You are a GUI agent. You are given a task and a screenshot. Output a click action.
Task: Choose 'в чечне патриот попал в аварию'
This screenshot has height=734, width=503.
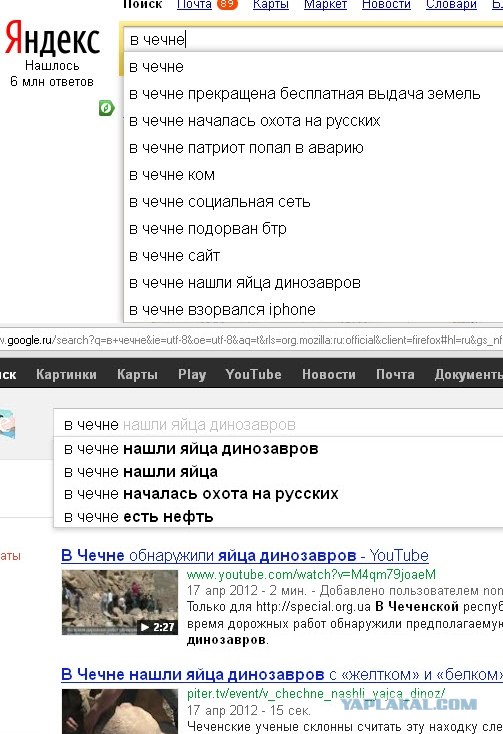[x=313, y=148]
